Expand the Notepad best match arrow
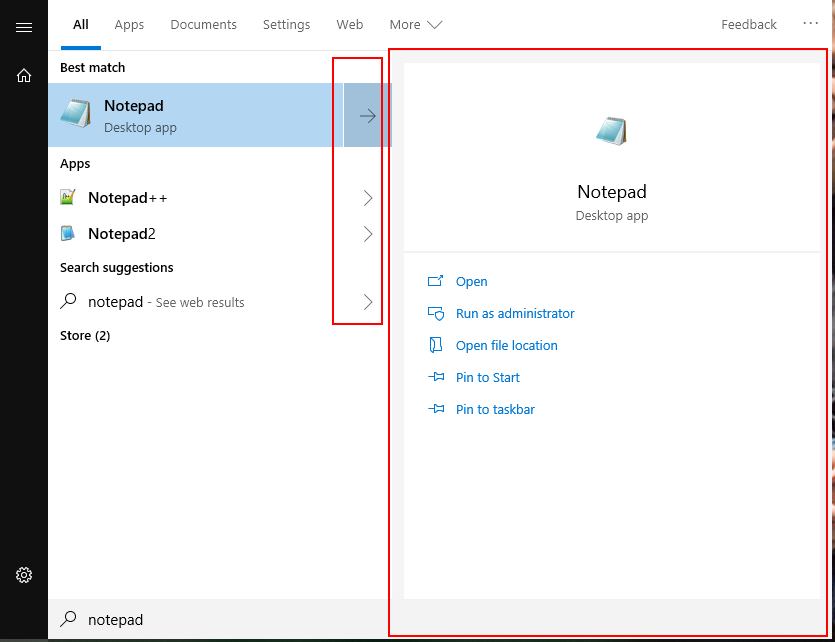835x642 pixels. (x=367, y=116)
